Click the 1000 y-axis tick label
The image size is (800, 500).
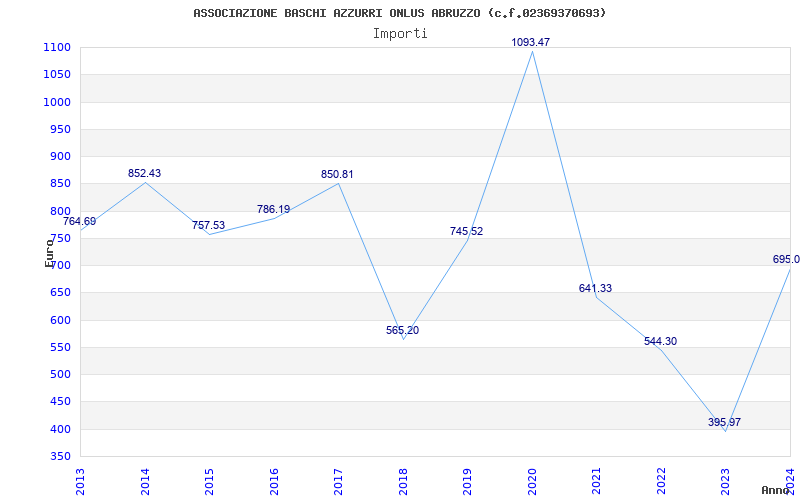[x=58, y=103]
